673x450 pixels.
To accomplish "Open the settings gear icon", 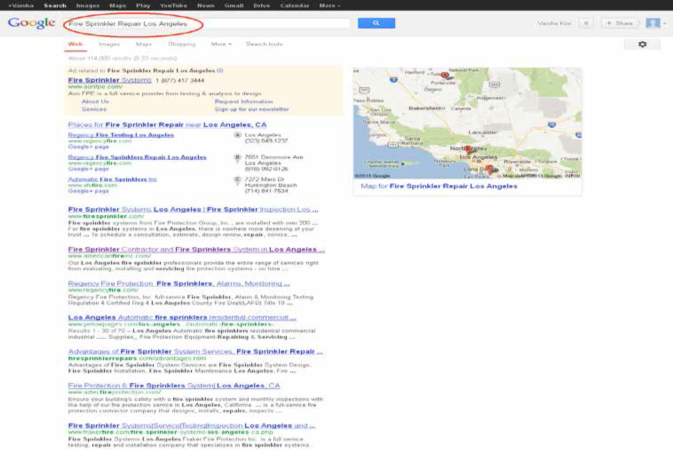I will [642, 44].
